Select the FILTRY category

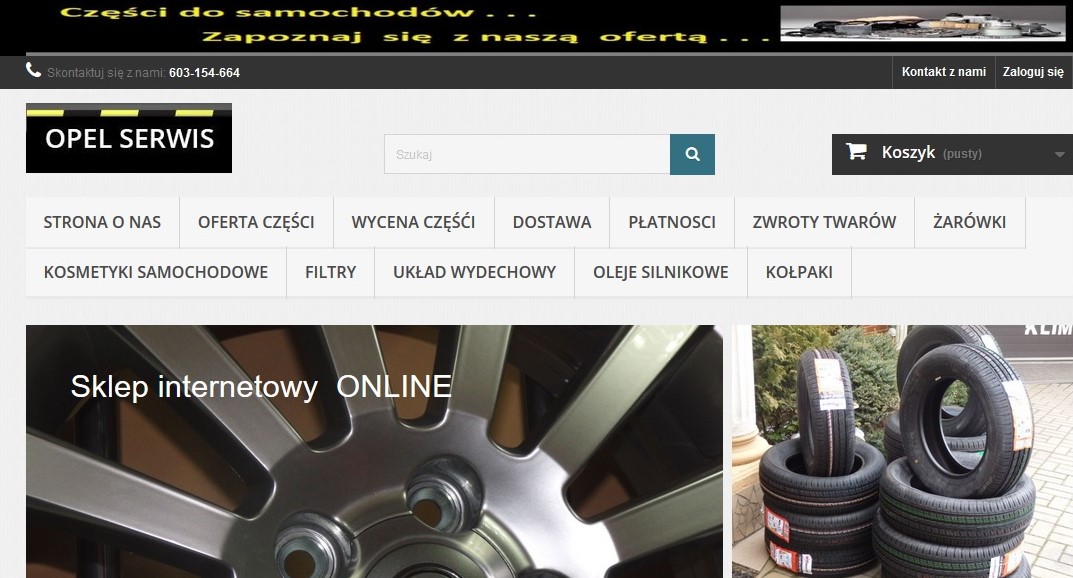(x=330, y=272)
